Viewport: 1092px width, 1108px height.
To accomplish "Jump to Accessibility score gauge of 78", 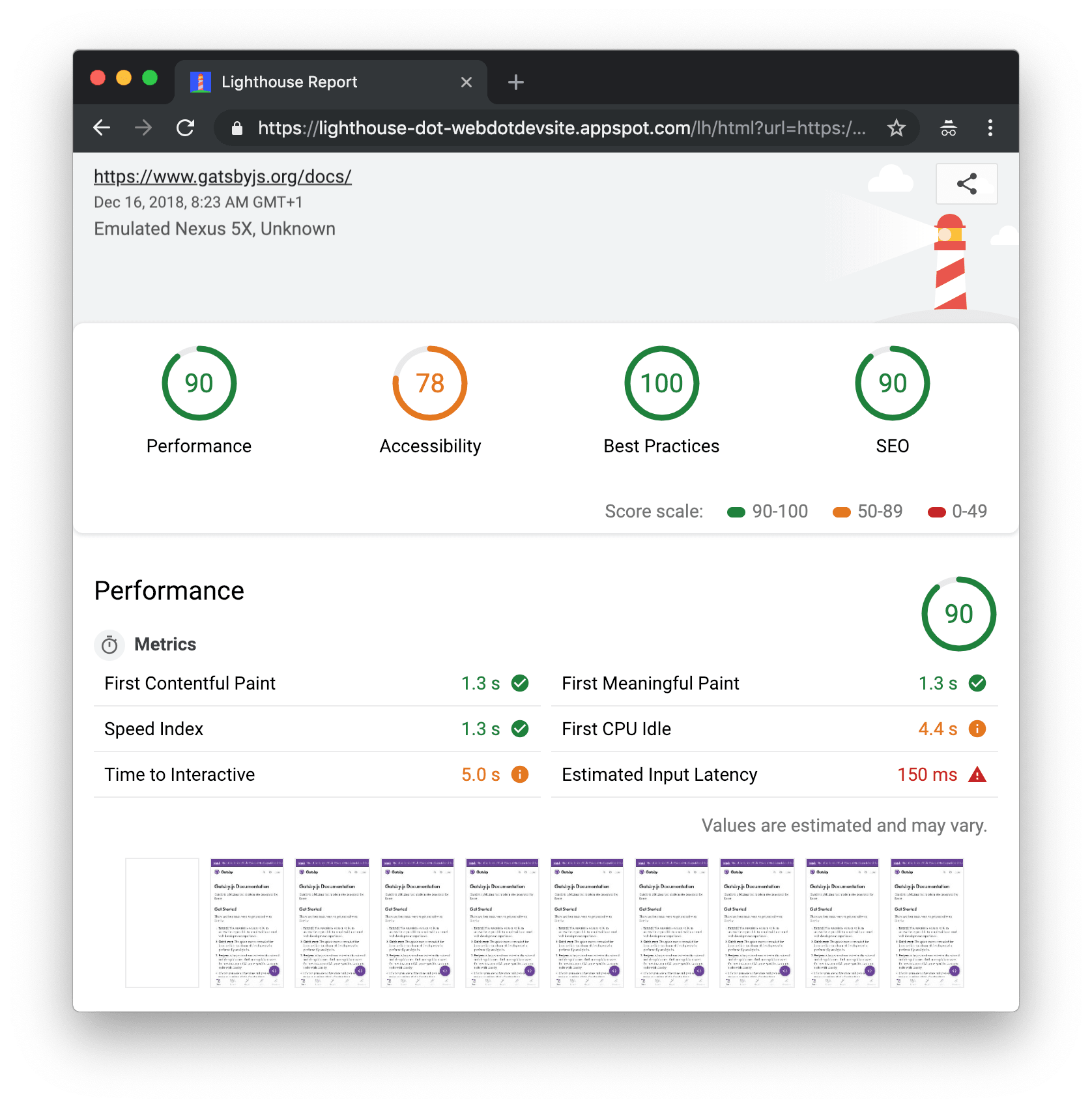I will pyautogui.click(x=430, y=383).
